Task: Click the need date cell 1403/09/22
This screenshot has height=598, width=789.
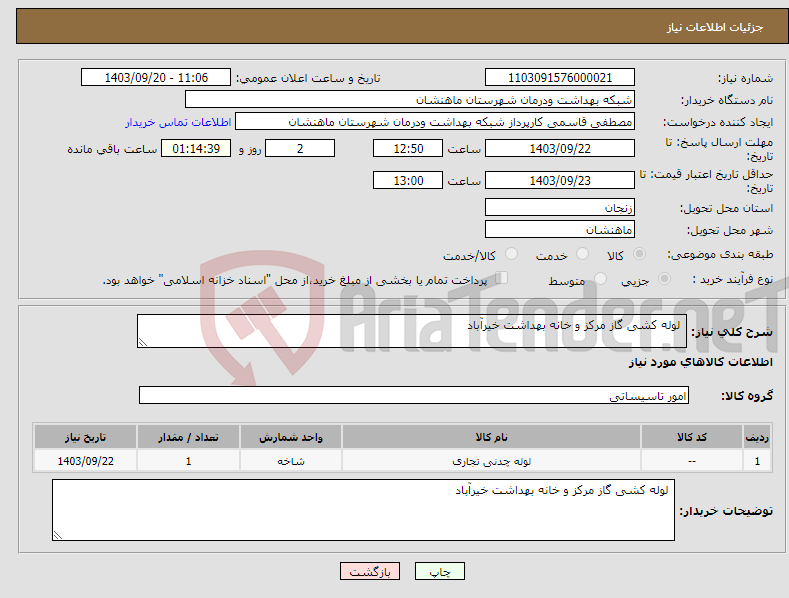Action: coord(85,461)
